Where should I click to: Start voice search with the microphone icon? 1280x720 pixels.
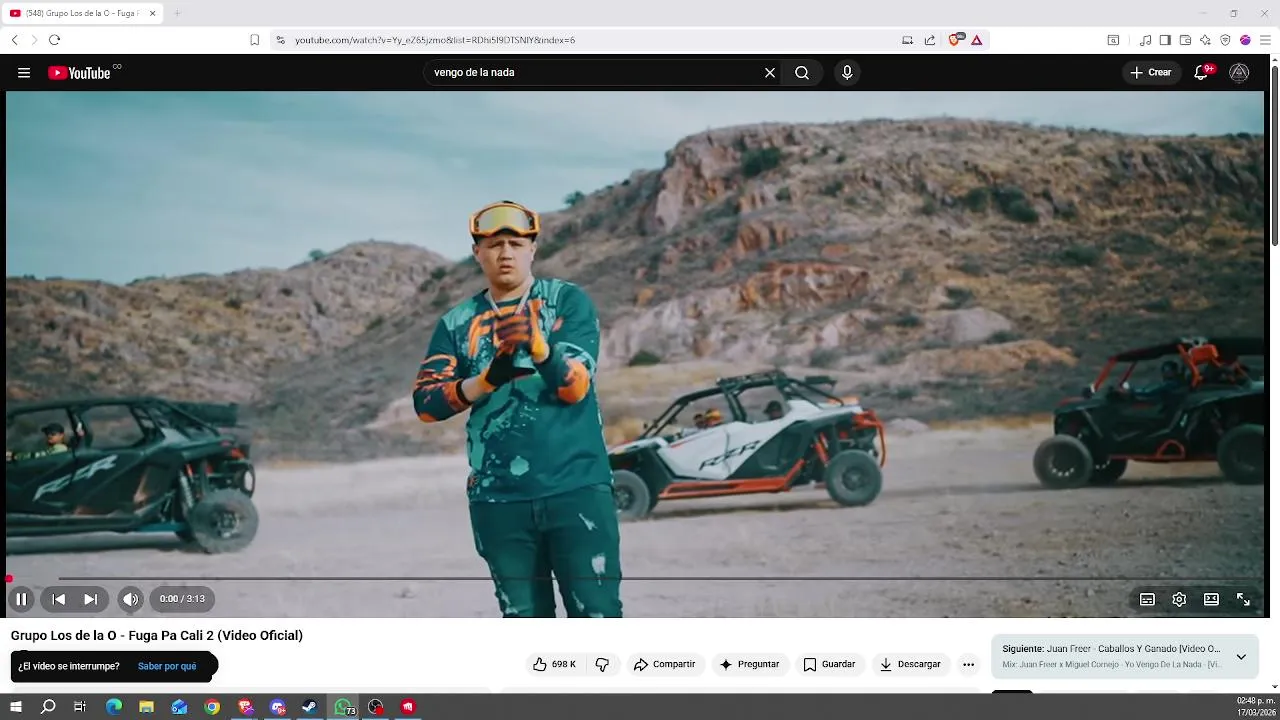click(x=847, y=73)
